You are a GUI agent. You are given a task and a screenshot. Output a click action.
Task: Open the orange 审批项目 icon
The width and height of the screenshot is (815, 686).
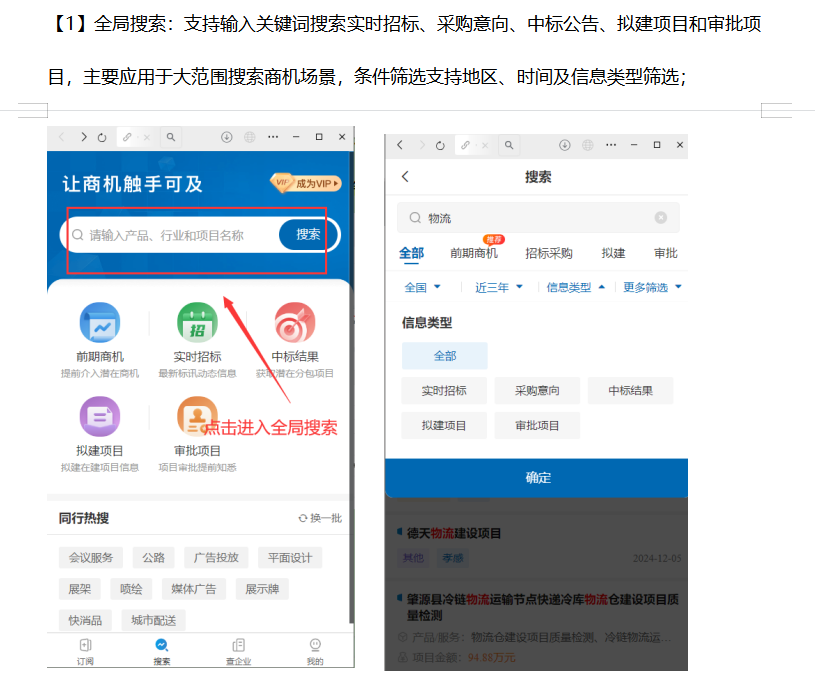197,417
